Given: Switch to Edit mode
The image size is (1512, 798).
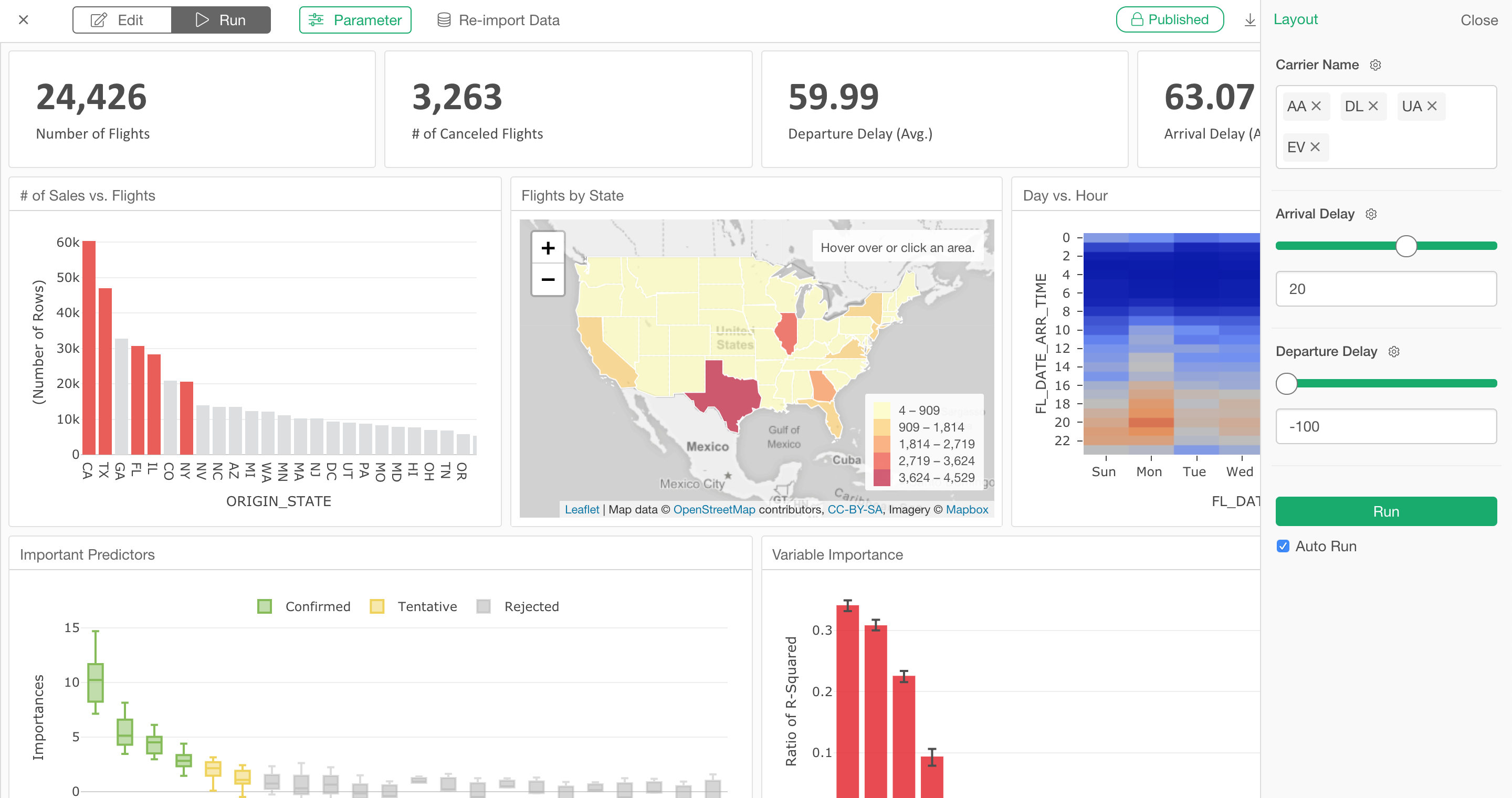Looking at the screenshot, I should click(122, 20).
